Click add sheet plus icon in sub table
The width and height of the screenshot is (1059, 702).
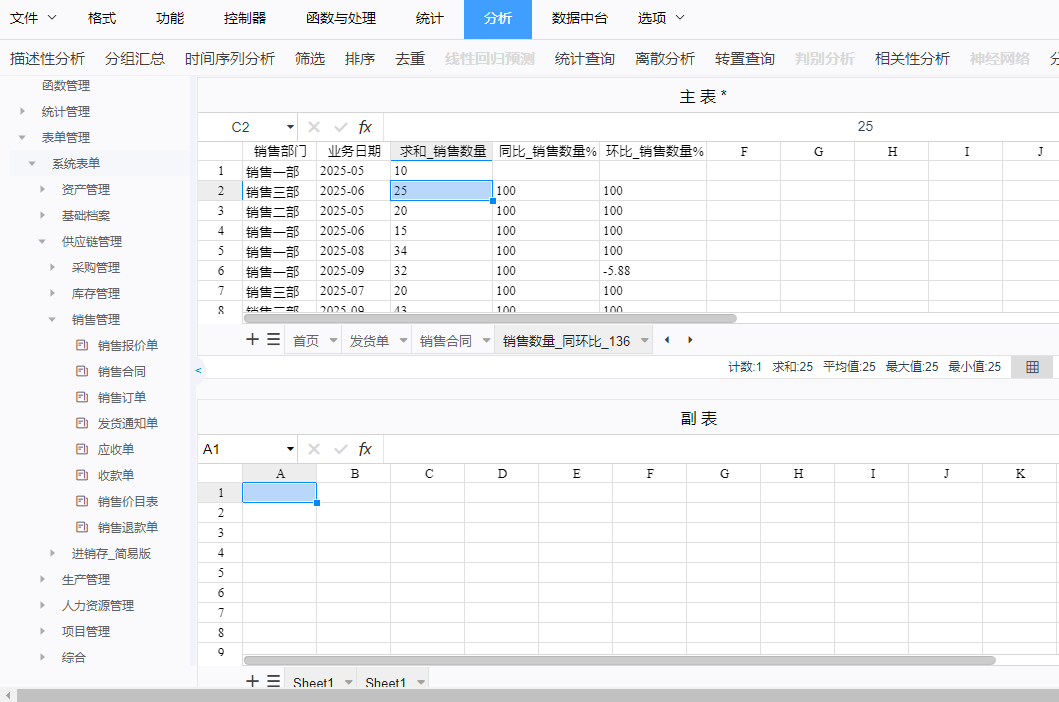253,681
